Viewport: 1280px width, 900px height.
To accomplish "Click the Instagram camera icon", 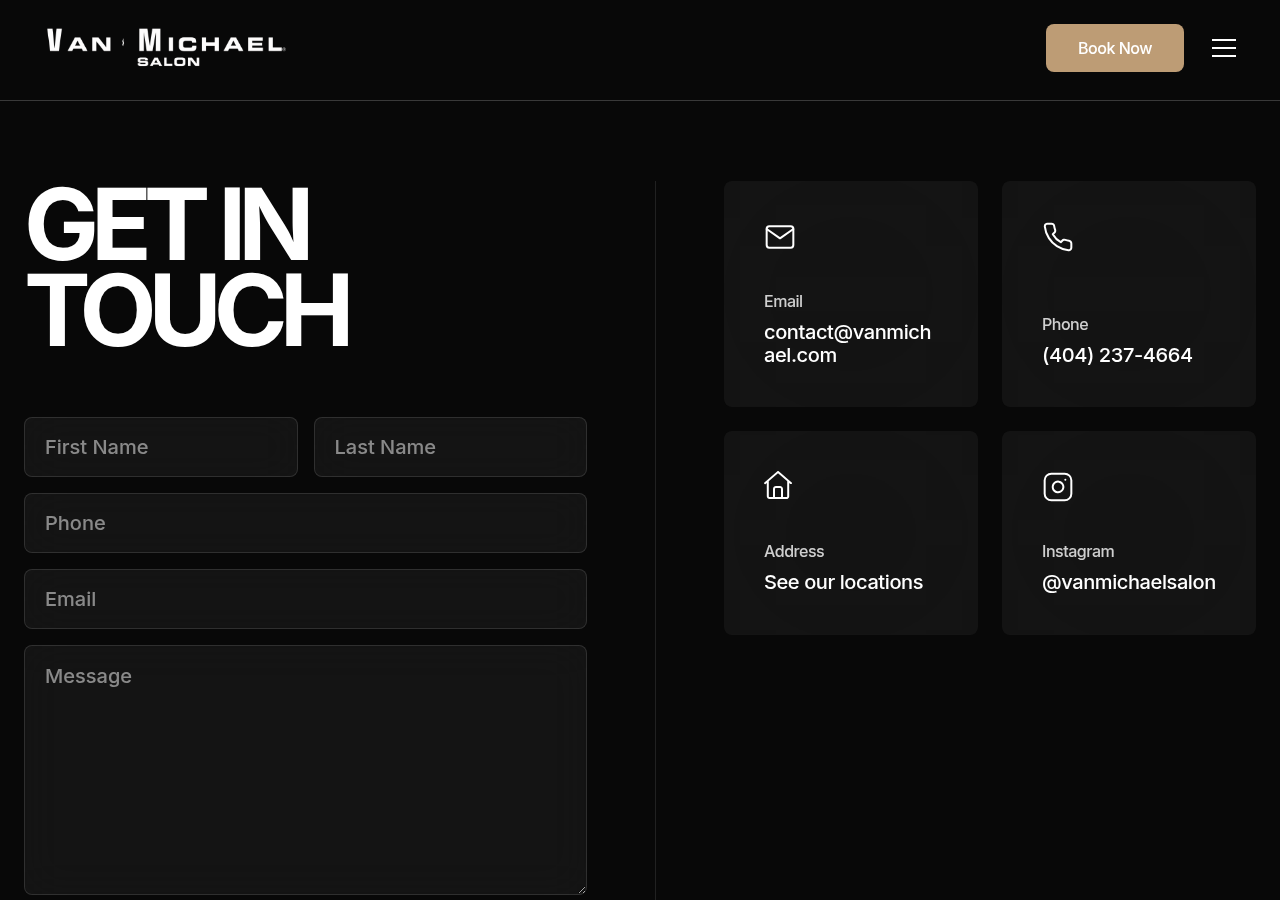I will pyautogui.click(x=1058, y=487).
